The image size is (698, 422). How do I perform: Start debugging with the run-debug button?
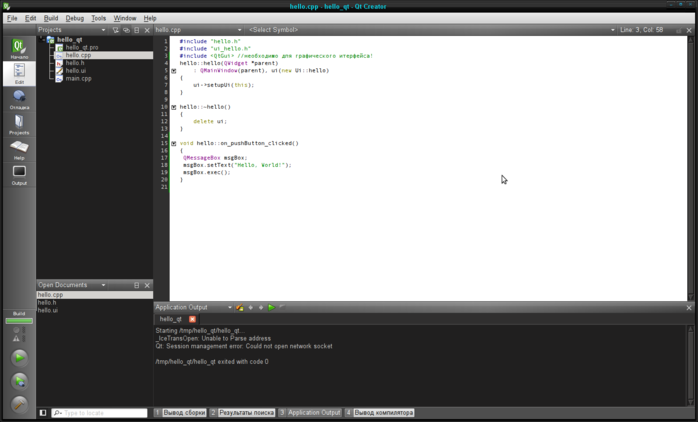tap(19, 381)
